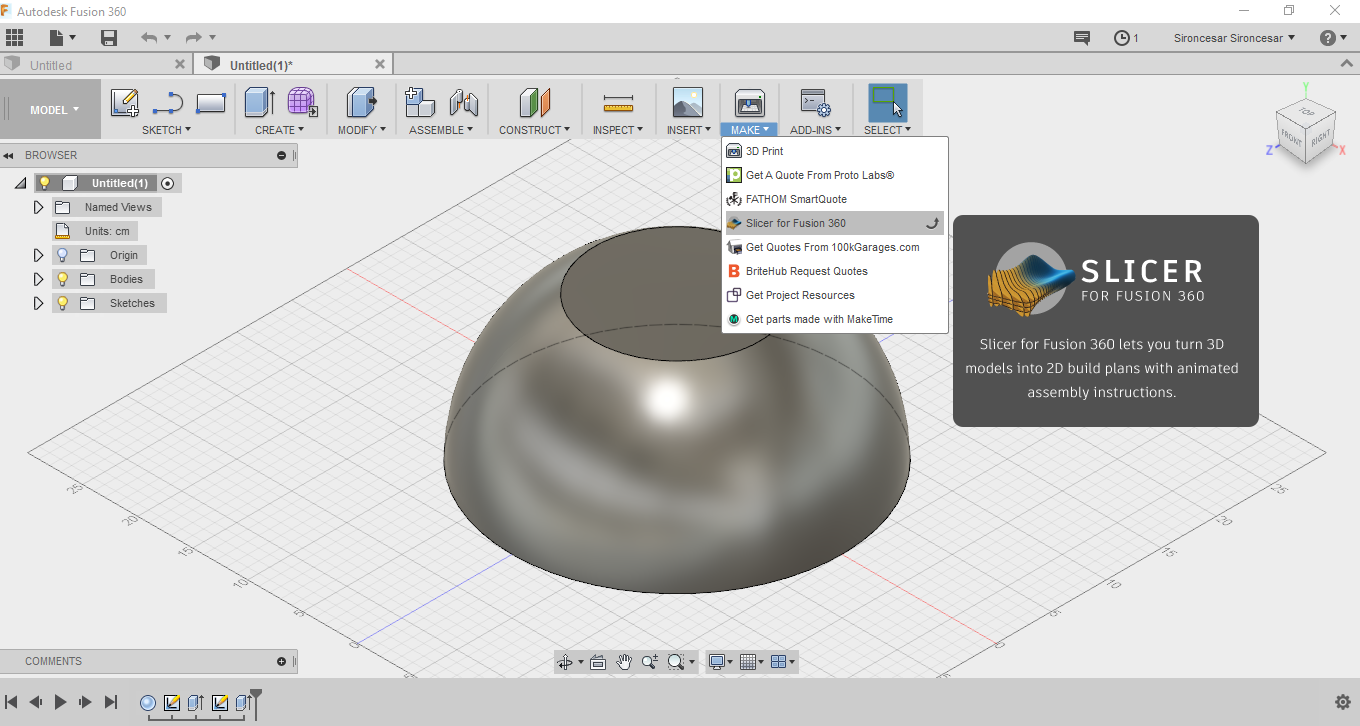Screen dimensions: 1360x726
Task: Open the MODEL workspace dropdown
Action: point(54,110)
